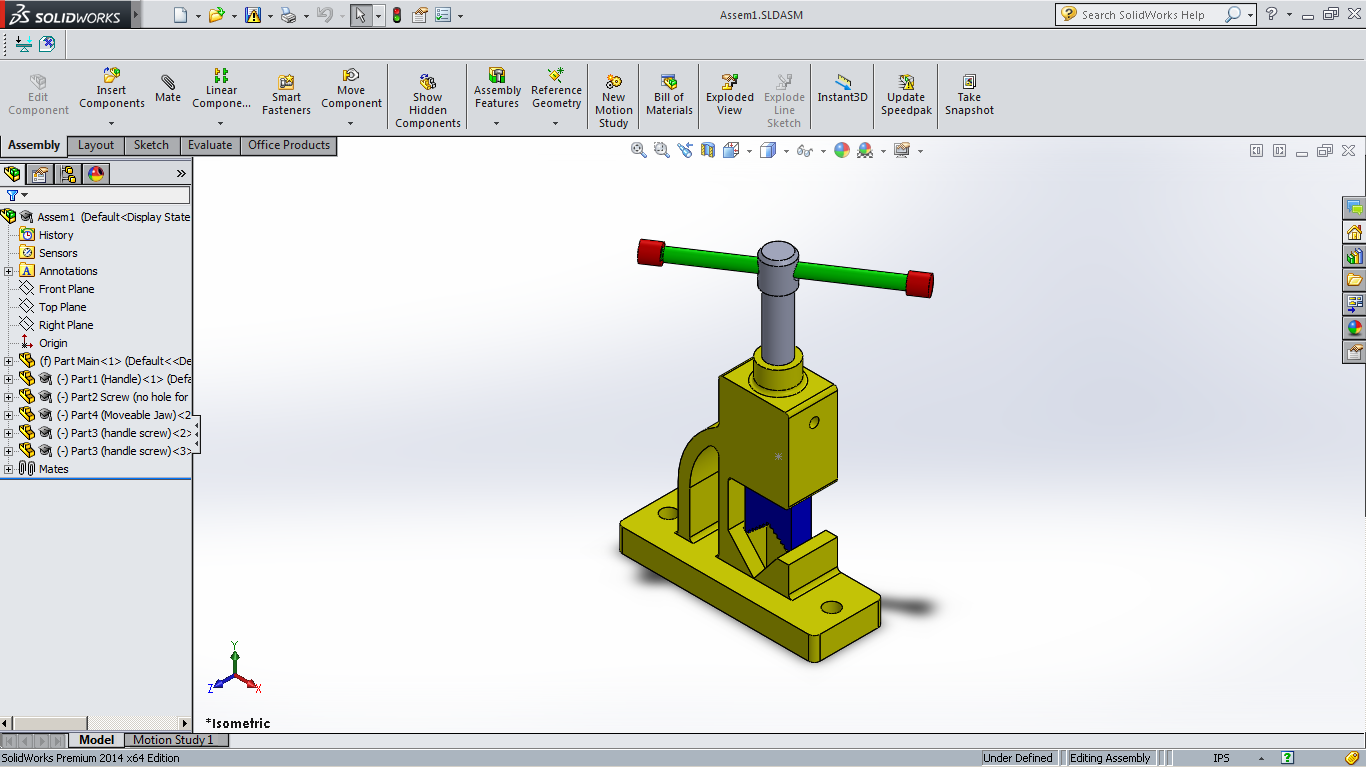Open the Reference Geometry dropdown arrow
The height and width of the screenshot is (768, 1366).
(556, 124)
